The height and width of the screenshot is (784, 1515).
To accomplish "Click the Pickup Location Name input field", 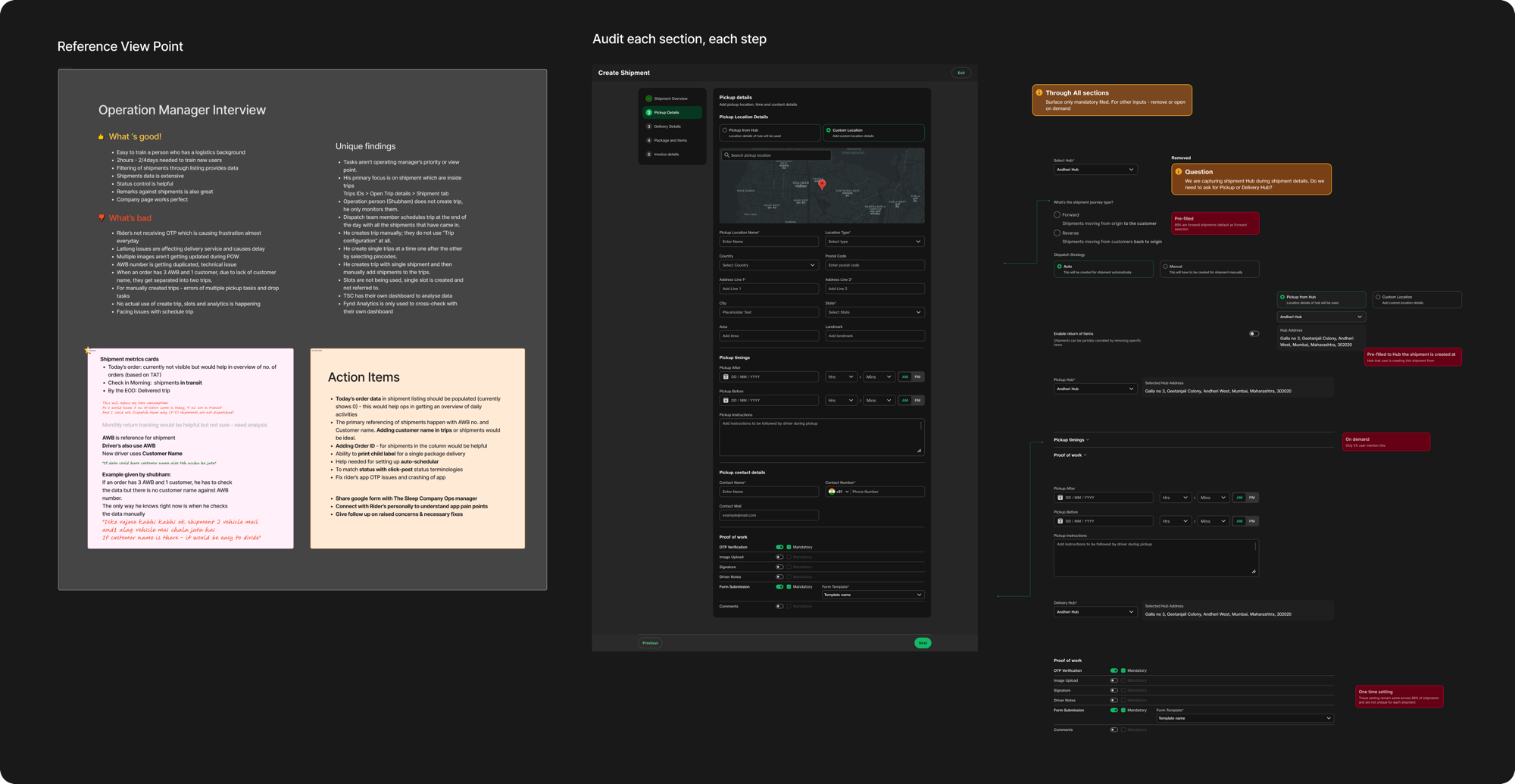I will coord(769,242).
